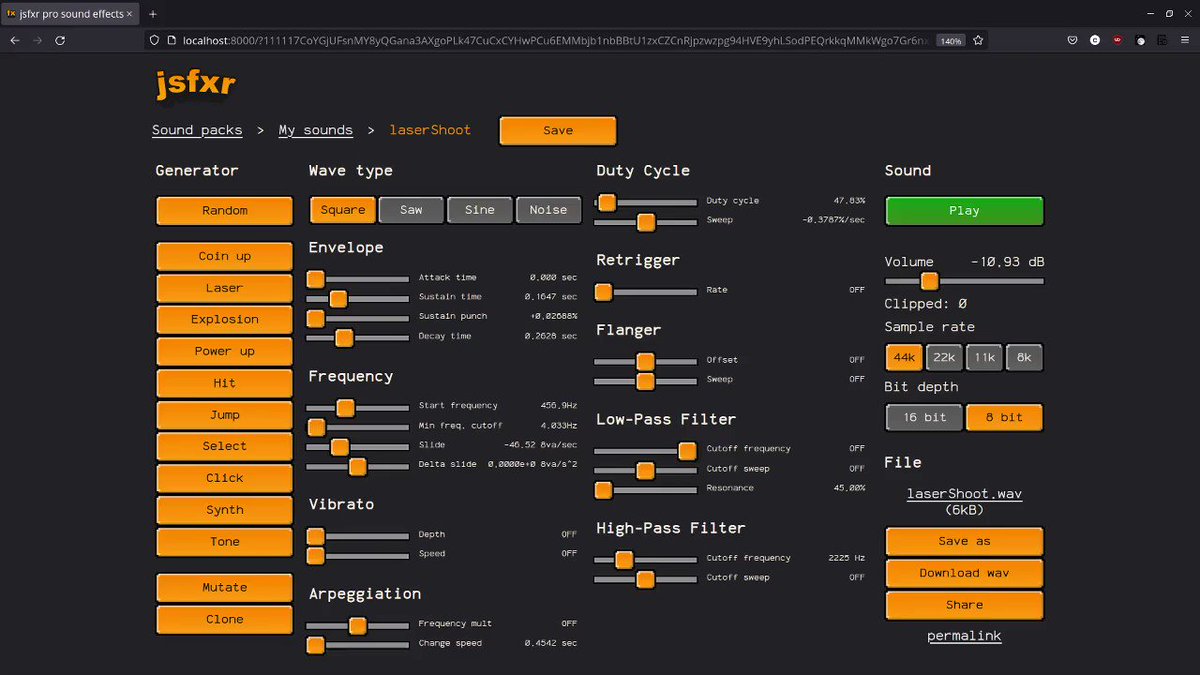
Task: Click the Decay time slider
Action: click(357, 337)
